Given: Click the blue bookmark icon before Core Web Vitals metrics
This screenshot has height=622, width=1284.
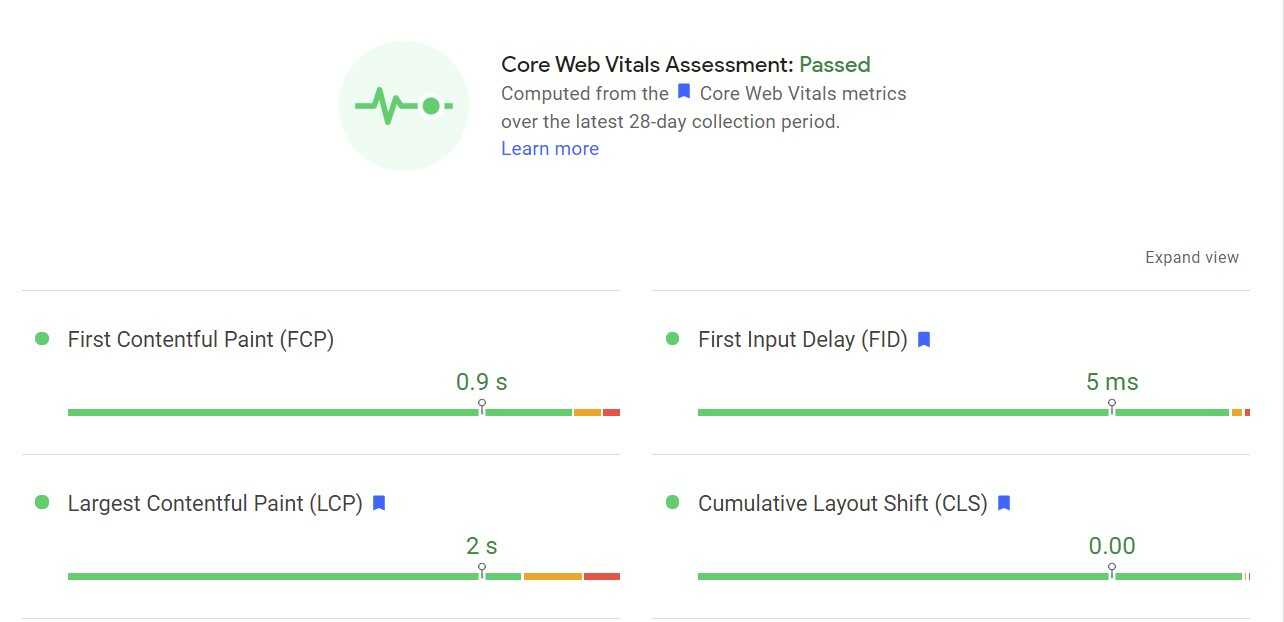Looking at the screenshot, I should [684, 92].
